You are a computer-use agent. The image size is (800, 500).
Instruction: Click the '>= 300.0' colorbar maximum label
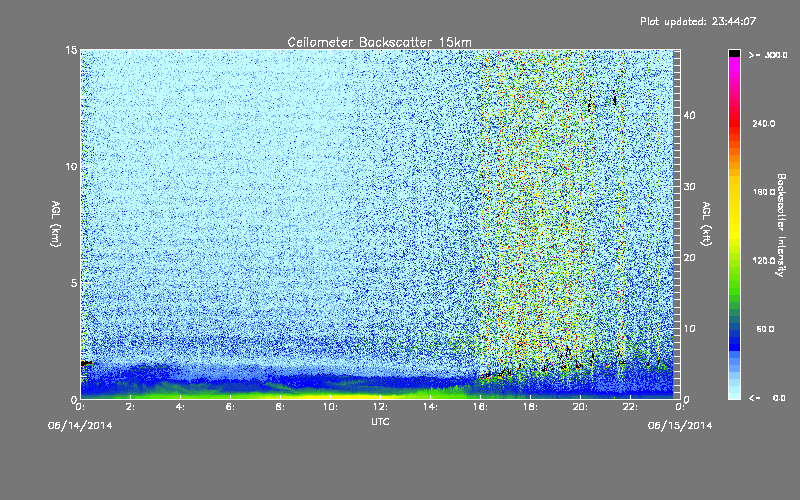tap(768, 55)
